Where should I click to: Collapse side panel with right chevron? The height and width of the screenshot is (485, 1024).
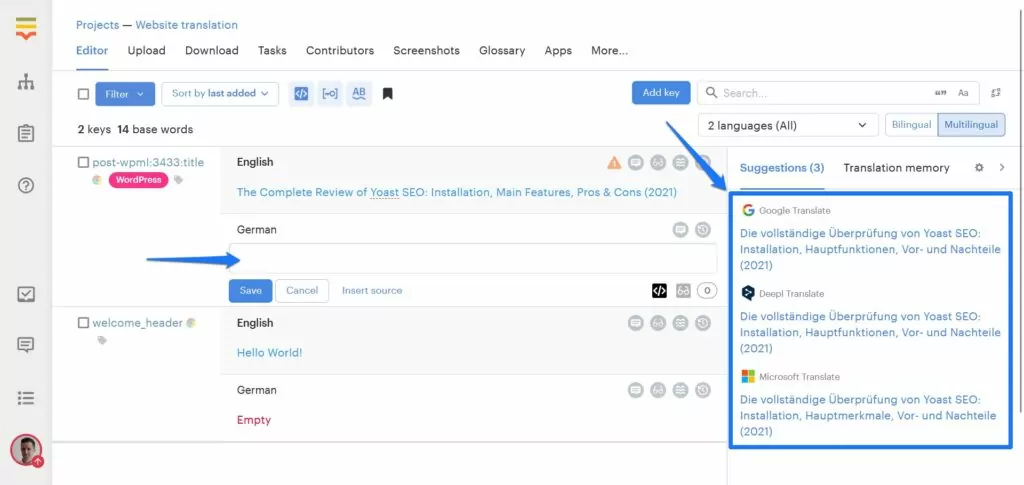[x=1002, y=168]
